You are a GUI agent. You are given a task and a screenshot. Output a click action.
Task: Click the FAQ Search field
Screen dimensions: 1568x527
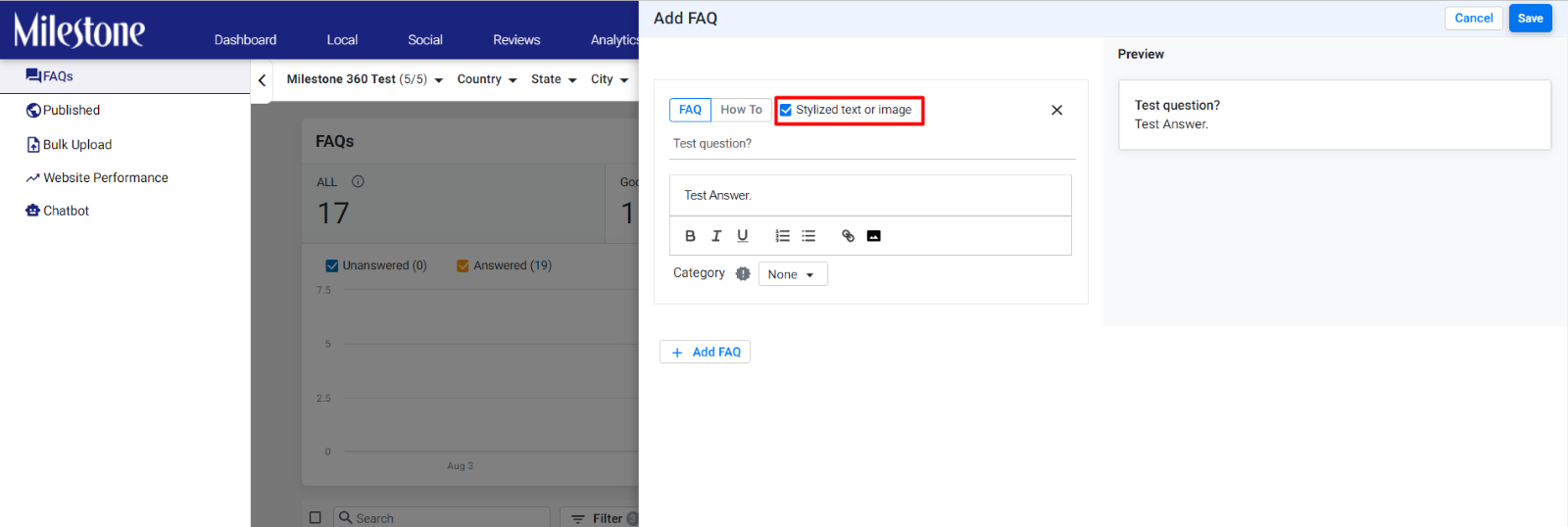click(x=442, y=517)
